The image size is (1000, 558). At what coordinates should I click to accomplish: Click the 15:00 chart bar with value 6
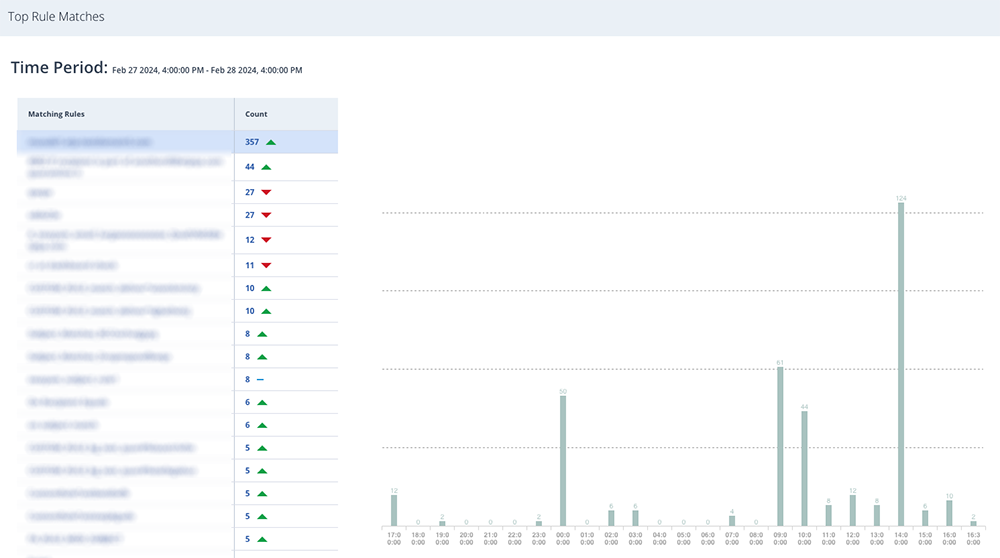[925, 518]
